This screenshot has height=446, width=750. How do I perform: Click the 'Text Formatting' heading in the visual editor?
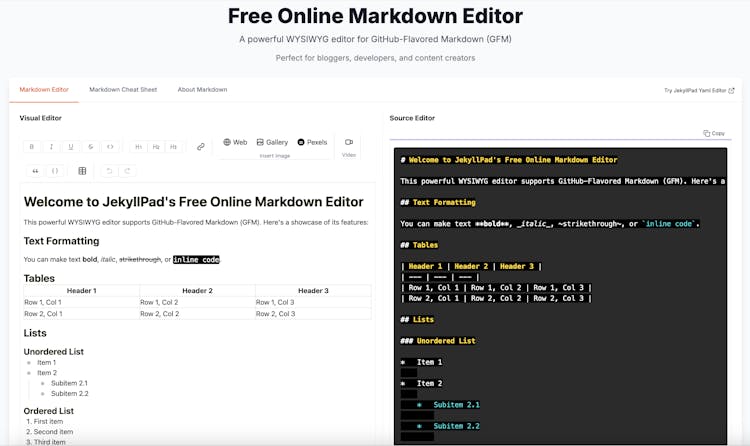62,241
